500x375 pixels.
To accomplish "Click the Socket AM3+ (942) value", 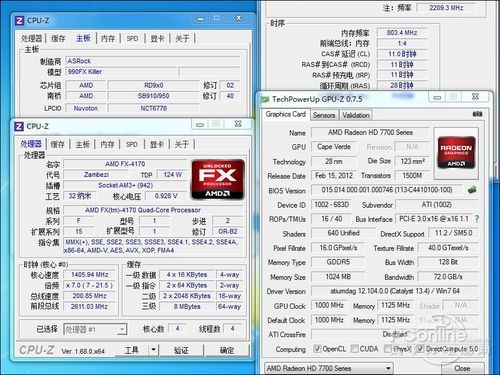I will point(125,185).
